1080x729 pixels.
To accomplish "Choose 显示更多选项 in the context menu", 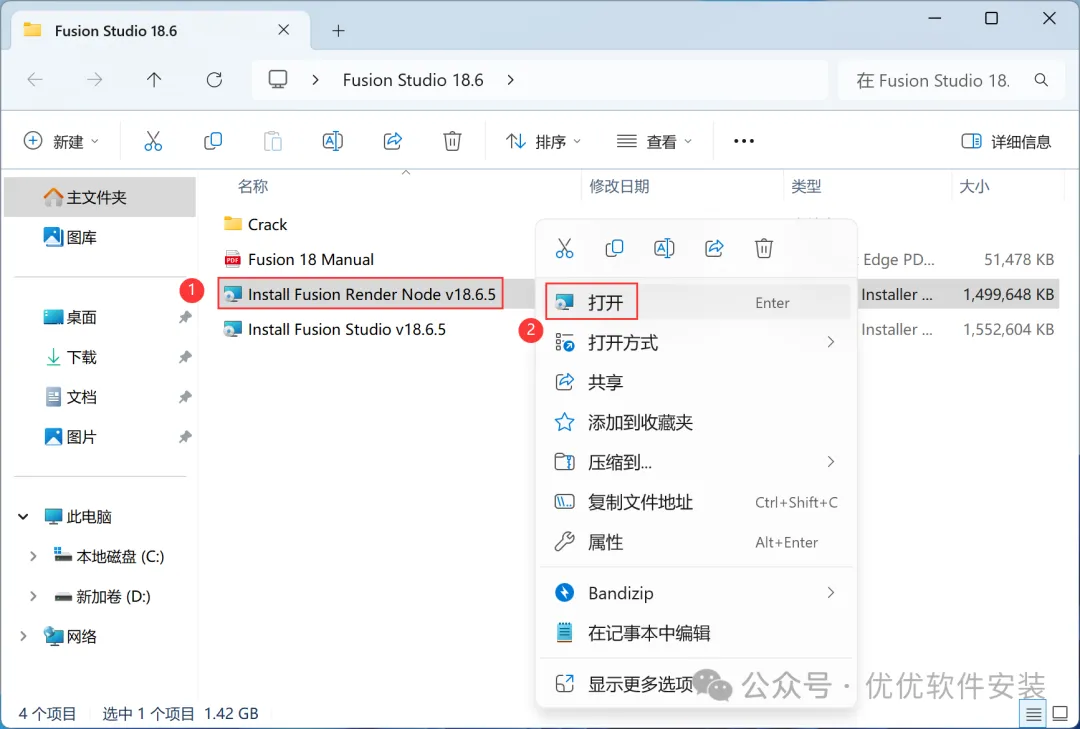I will [697, 684].
